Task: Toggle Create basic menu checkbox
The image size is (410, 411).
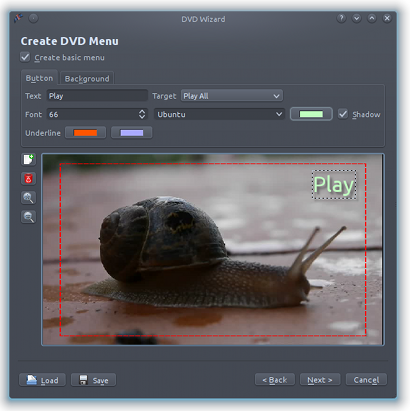Action: 25,57
